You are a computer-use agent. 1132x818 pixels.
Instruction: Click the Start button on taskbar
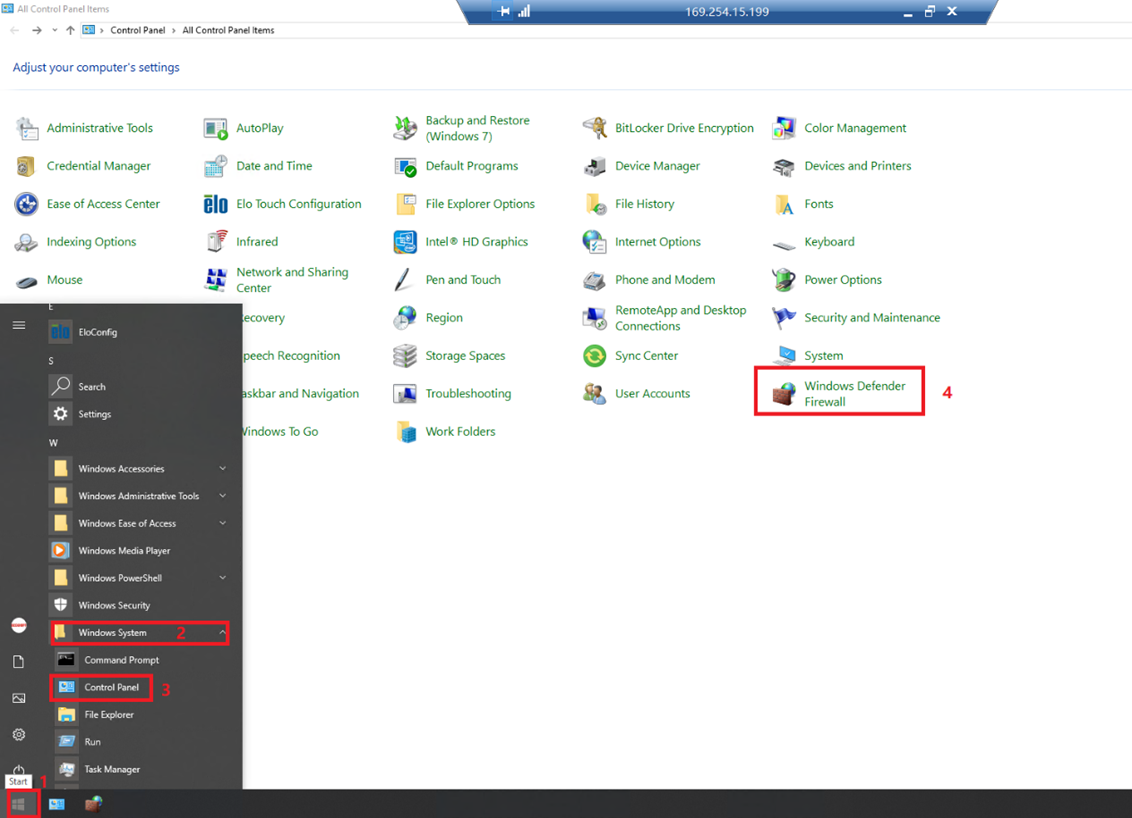coord(19,804)
